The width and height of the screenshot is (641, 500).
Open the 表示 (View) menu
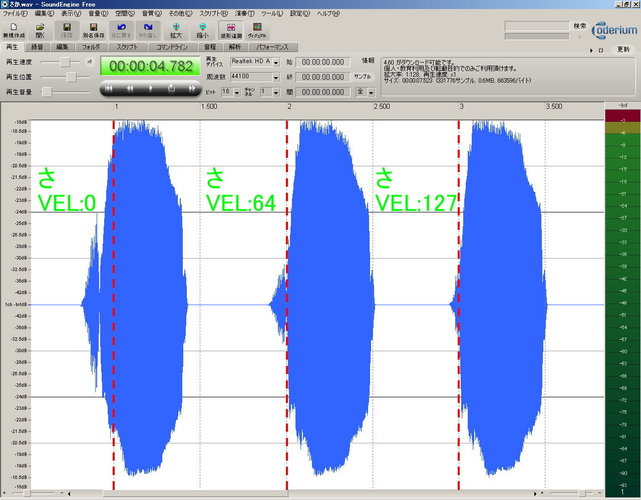point(71,13)
